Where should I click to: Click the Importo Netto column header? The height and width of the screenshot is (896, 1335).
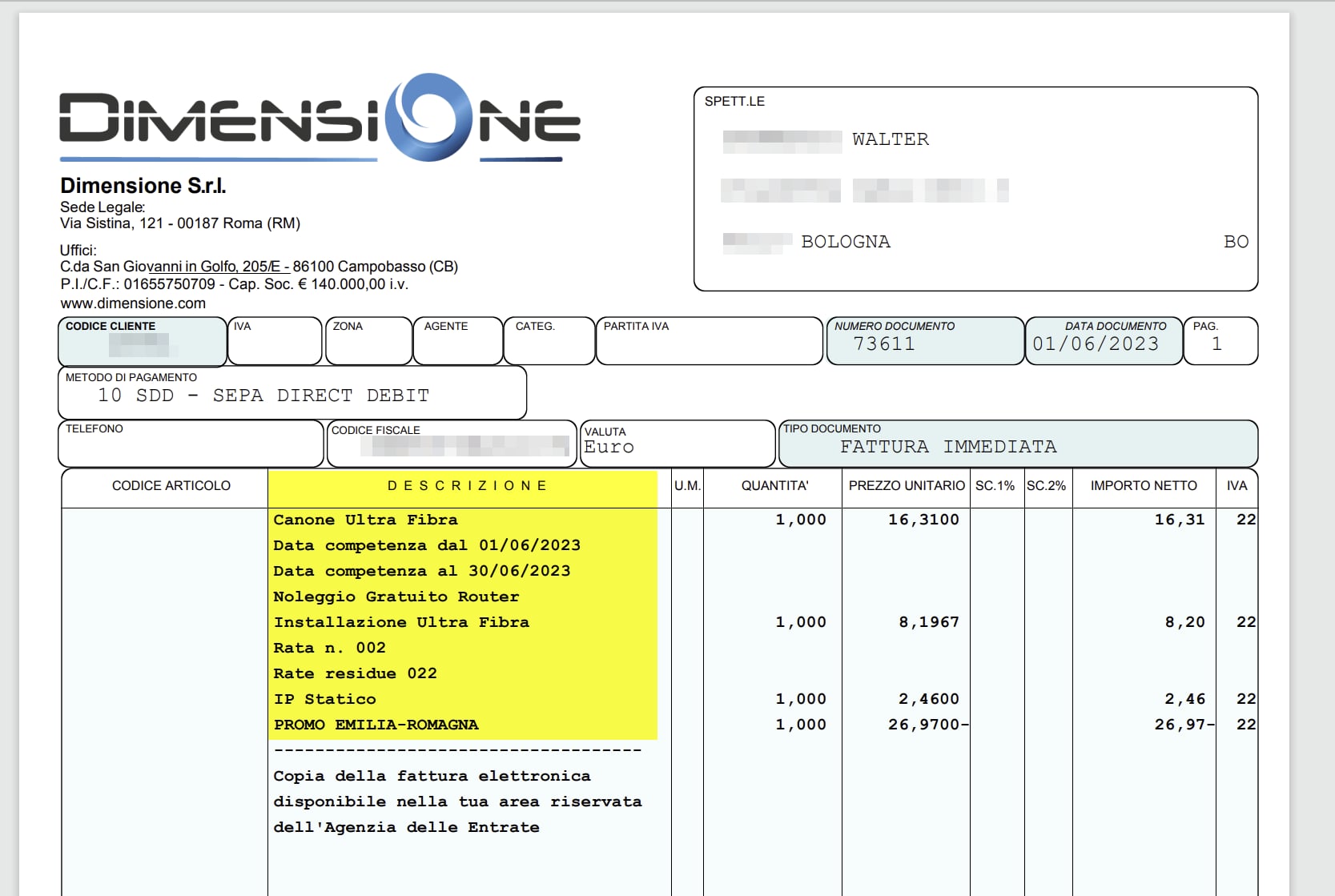[x=1144, y=486]
